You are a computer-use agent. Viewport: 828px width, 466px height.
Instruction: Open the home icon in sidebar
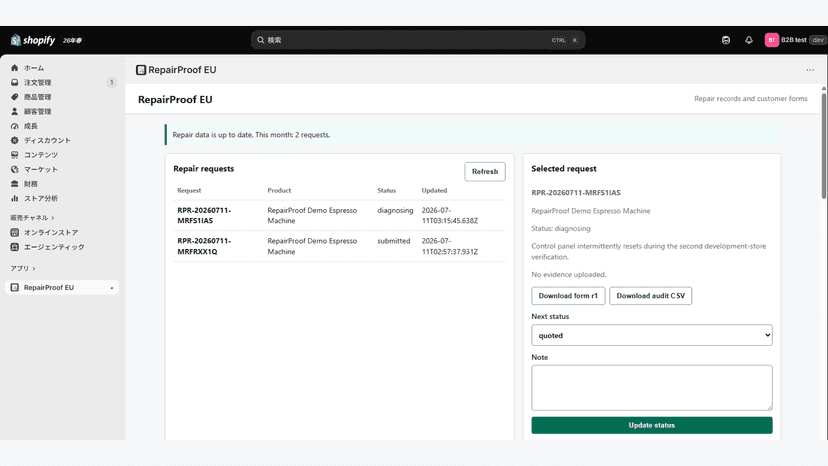point(15,68)
